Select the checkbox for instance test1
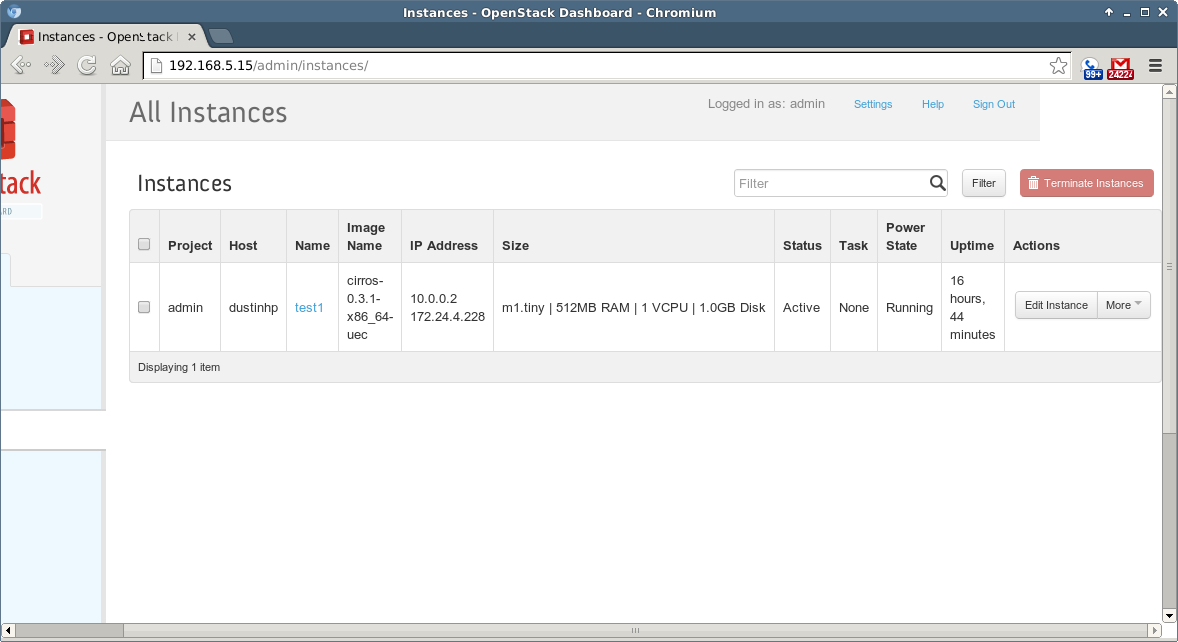 click(x=144, y=307)
